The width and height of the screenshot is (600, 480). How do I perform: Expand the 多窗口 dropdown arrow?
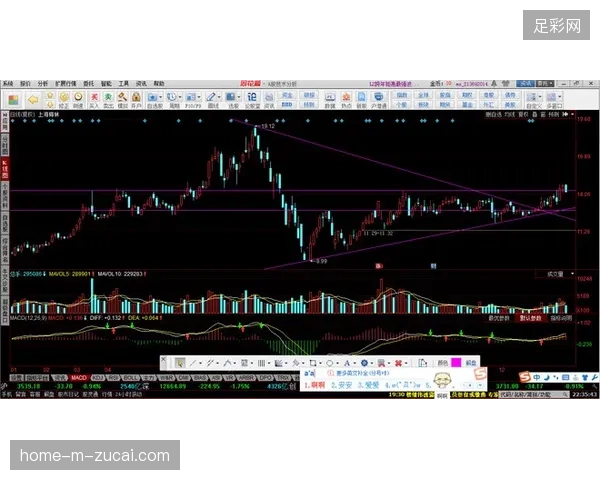pos(560,97)
